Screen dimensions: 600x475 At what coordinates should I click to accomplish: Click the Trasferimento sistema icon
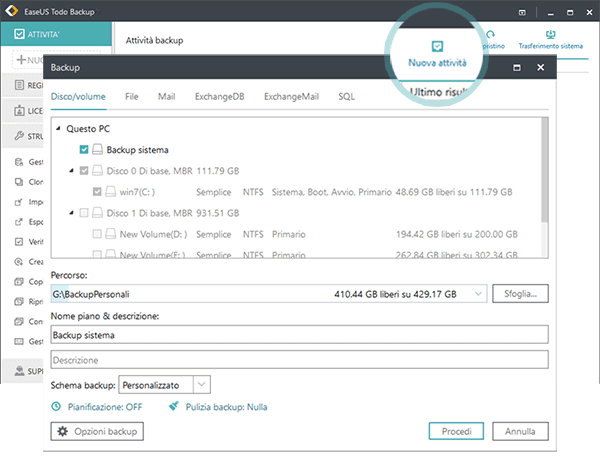pyautogui.click(x=551, y=35)
